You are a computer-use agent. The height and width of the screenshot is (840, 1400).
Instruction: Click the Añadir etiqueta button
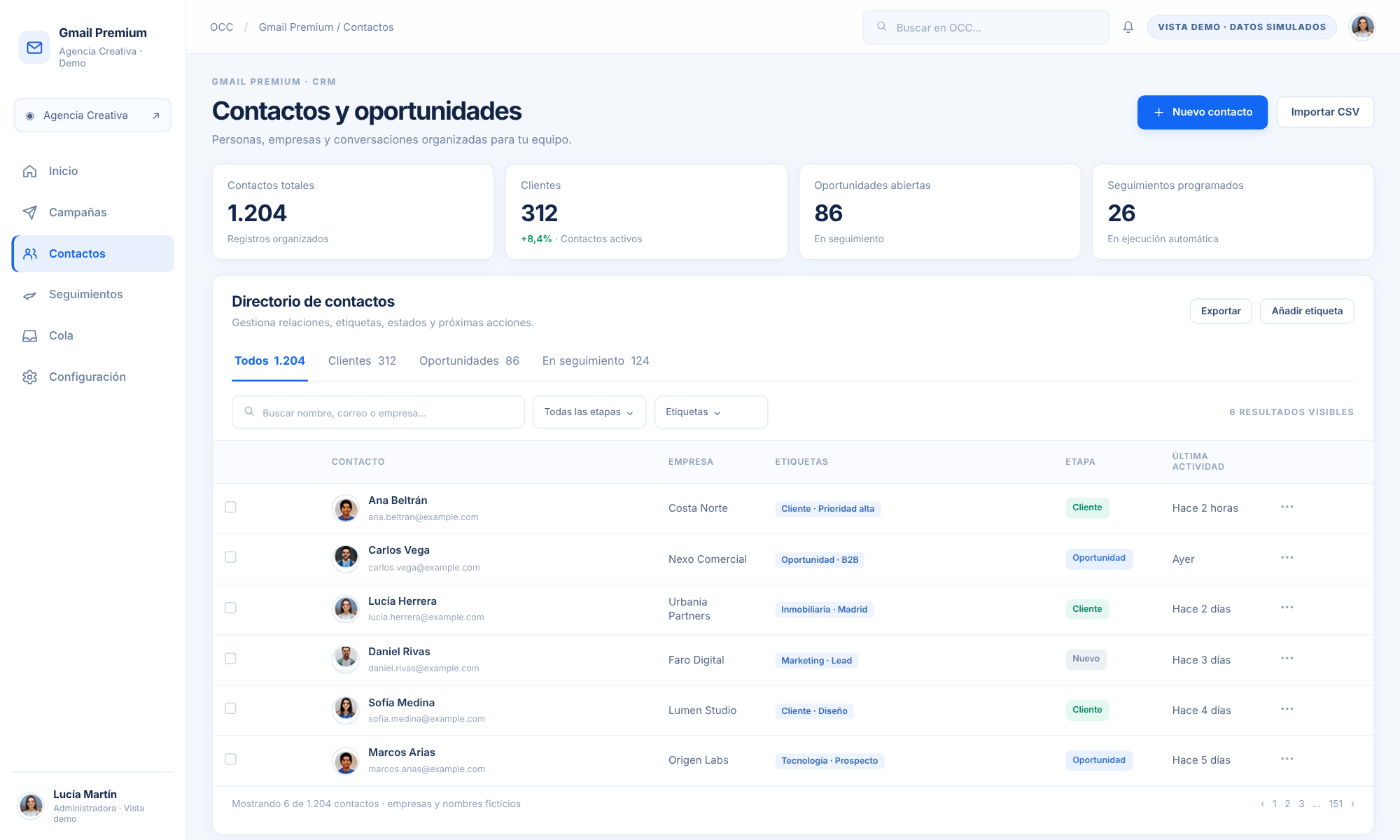pos(1307,311)
